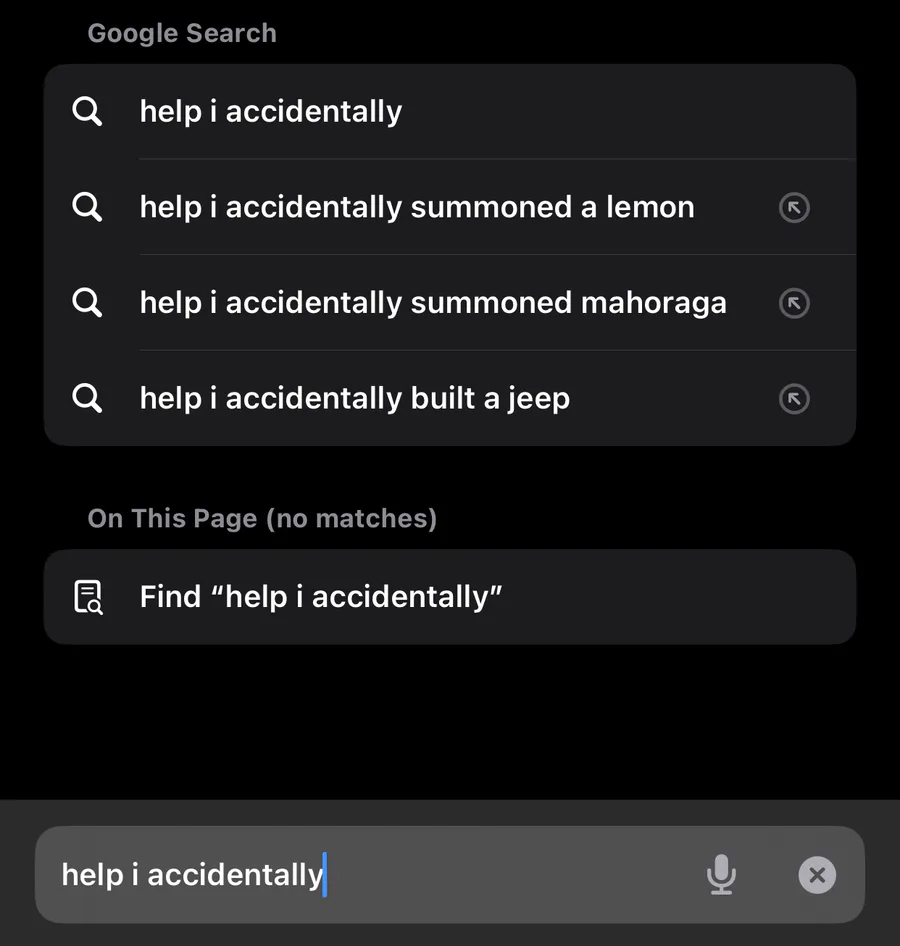Image resolution: width=900 pixels, height=946 pixels.
Task: Tap the arrow icon on jeep suggestion
Action: click(x=794, y=399)
